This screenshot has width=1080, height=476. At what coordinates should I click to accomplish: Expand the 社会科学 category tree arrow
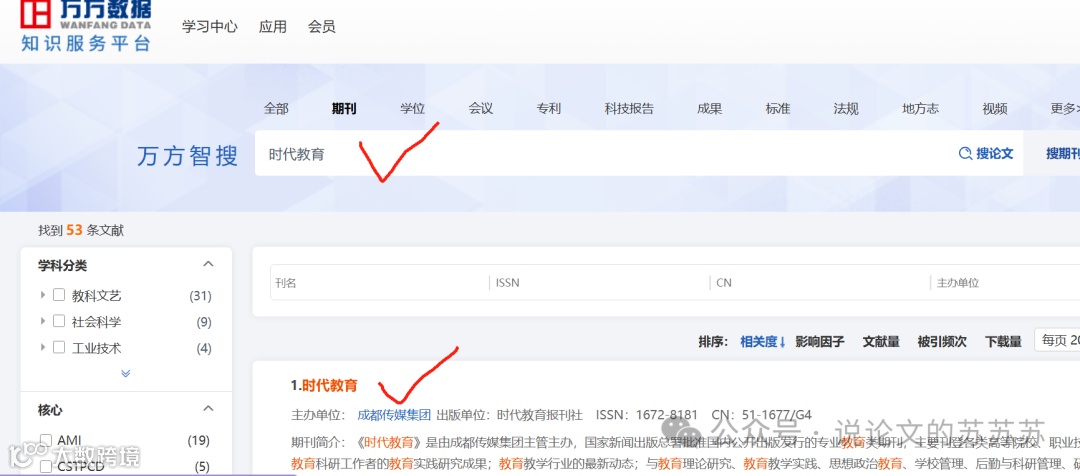pos(43,321)
